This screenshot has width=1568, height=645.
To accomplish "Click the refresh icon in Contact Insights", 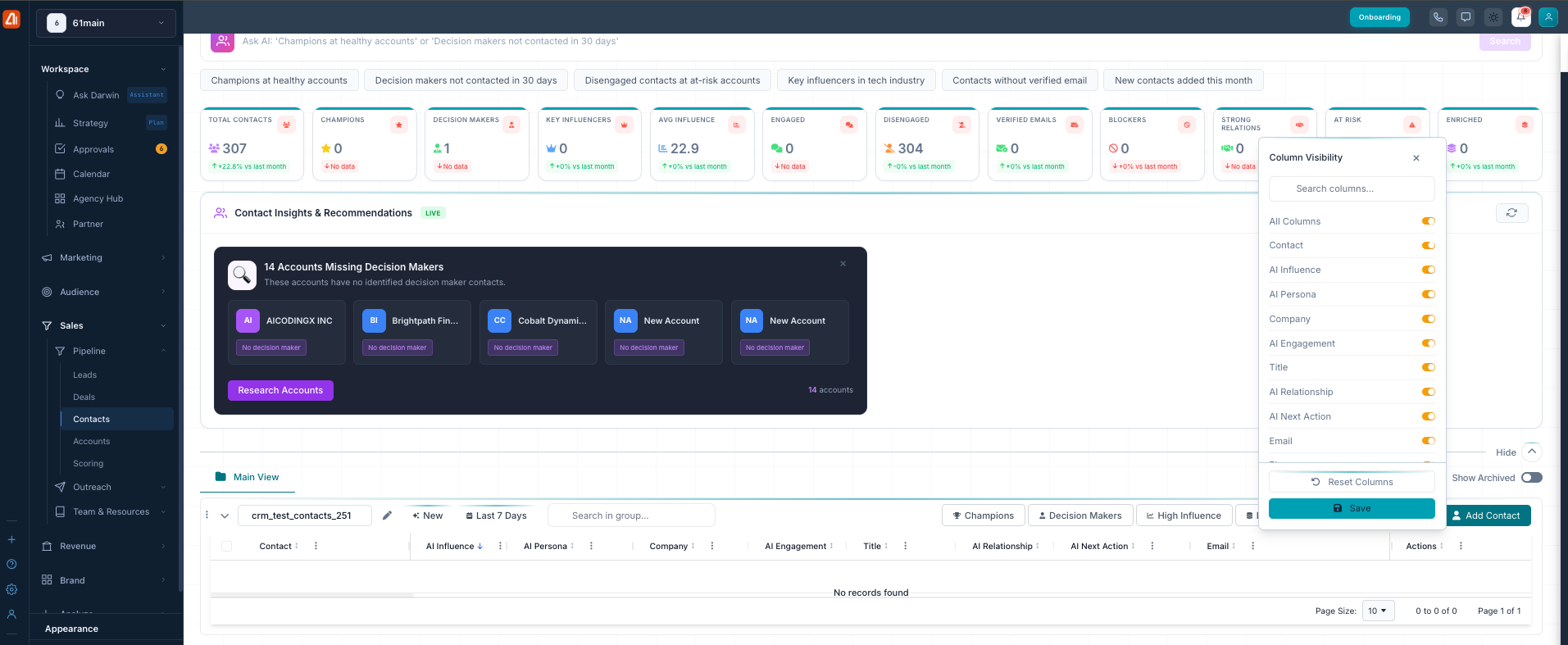I will 1511,213.
